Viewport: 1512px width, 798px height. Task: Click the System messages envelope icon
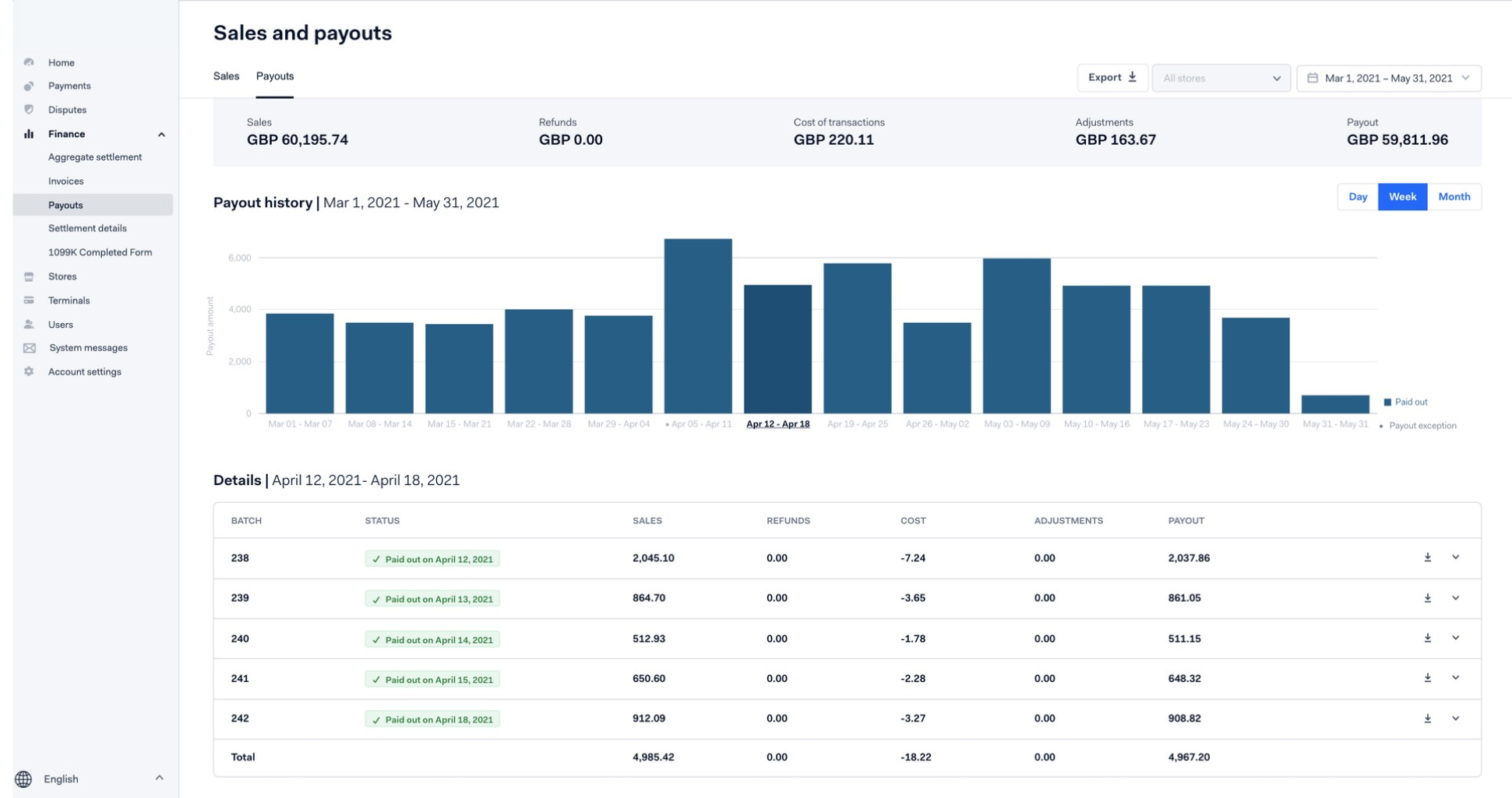29,348
